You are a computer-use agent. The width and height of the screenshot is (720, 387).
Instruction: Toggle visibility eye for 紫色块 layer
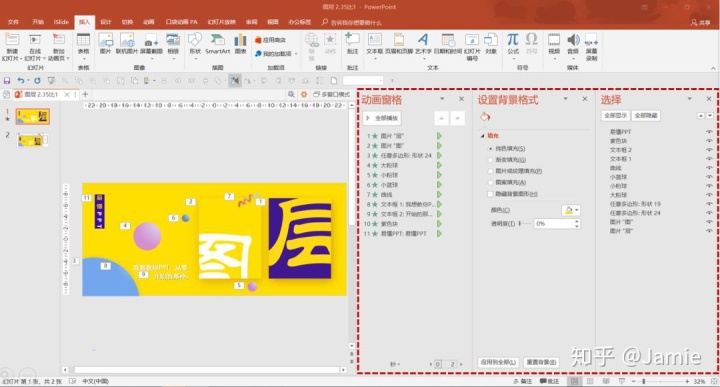pos(709,141)
